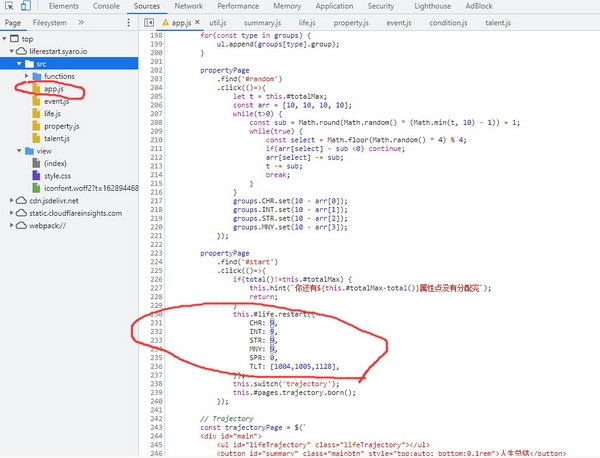Switch to the Console tab

[106, 6]
